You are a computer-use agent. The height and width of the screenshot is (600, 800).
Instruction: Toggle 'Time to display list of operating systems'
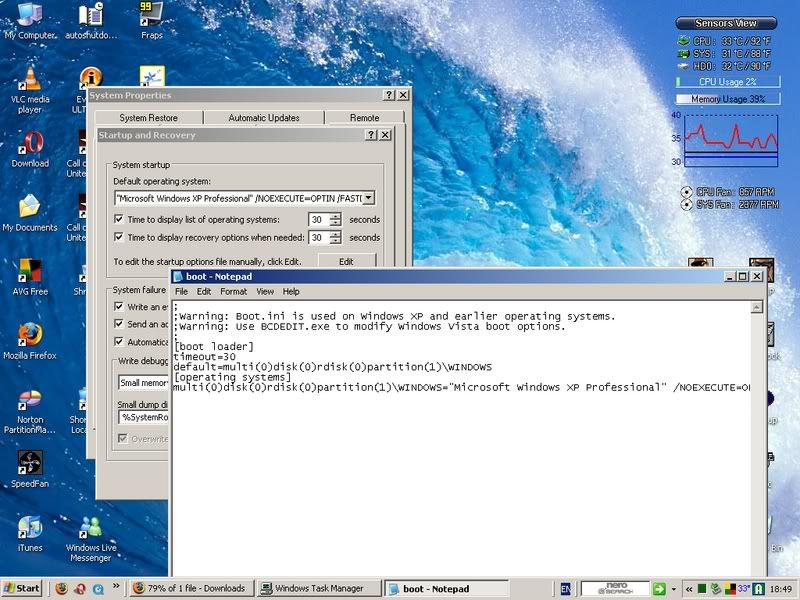pos(119,219)
